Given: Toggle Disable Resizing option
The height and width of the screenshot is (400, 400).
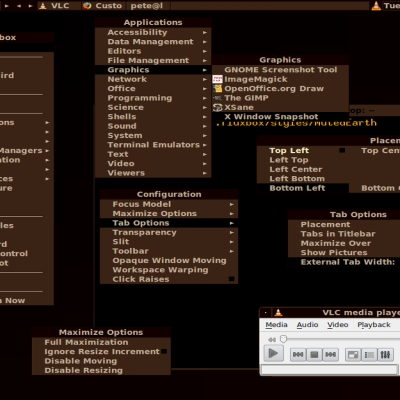Looking at the screenshot, I should (101, 370).
